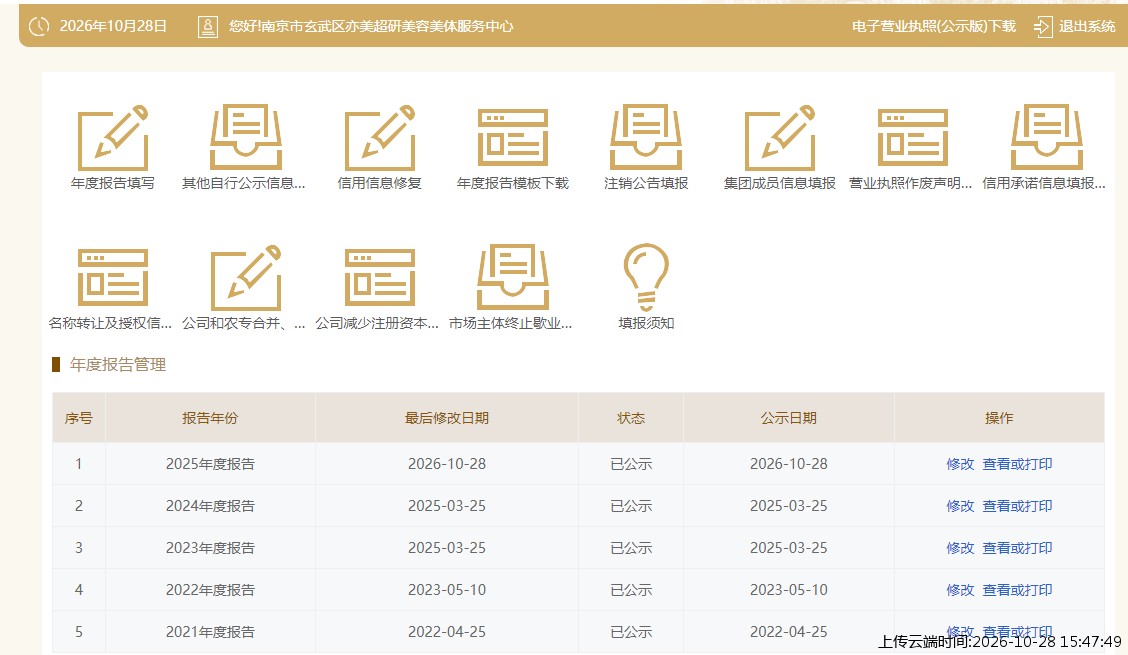Click 电子营业执照(公示版)下载 link
This screenshot has height=655, width=1128.
[934, 26]
